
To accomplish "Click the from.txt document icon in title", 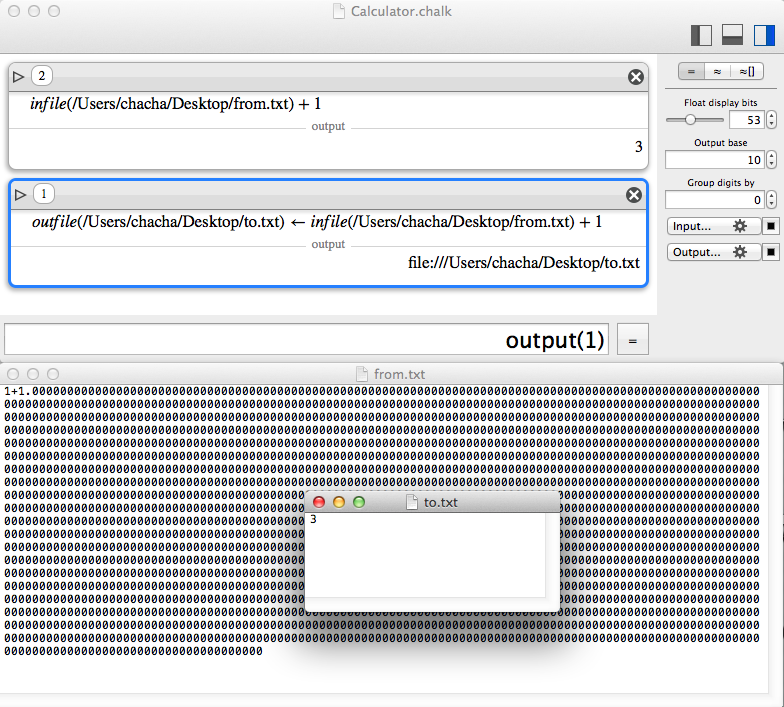I will [362, 374].
